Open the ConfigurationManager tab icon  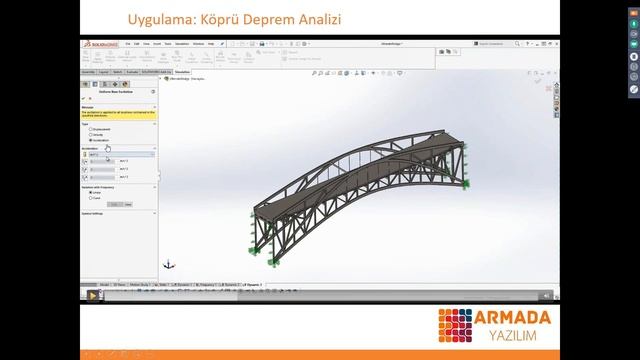[105, 84]
